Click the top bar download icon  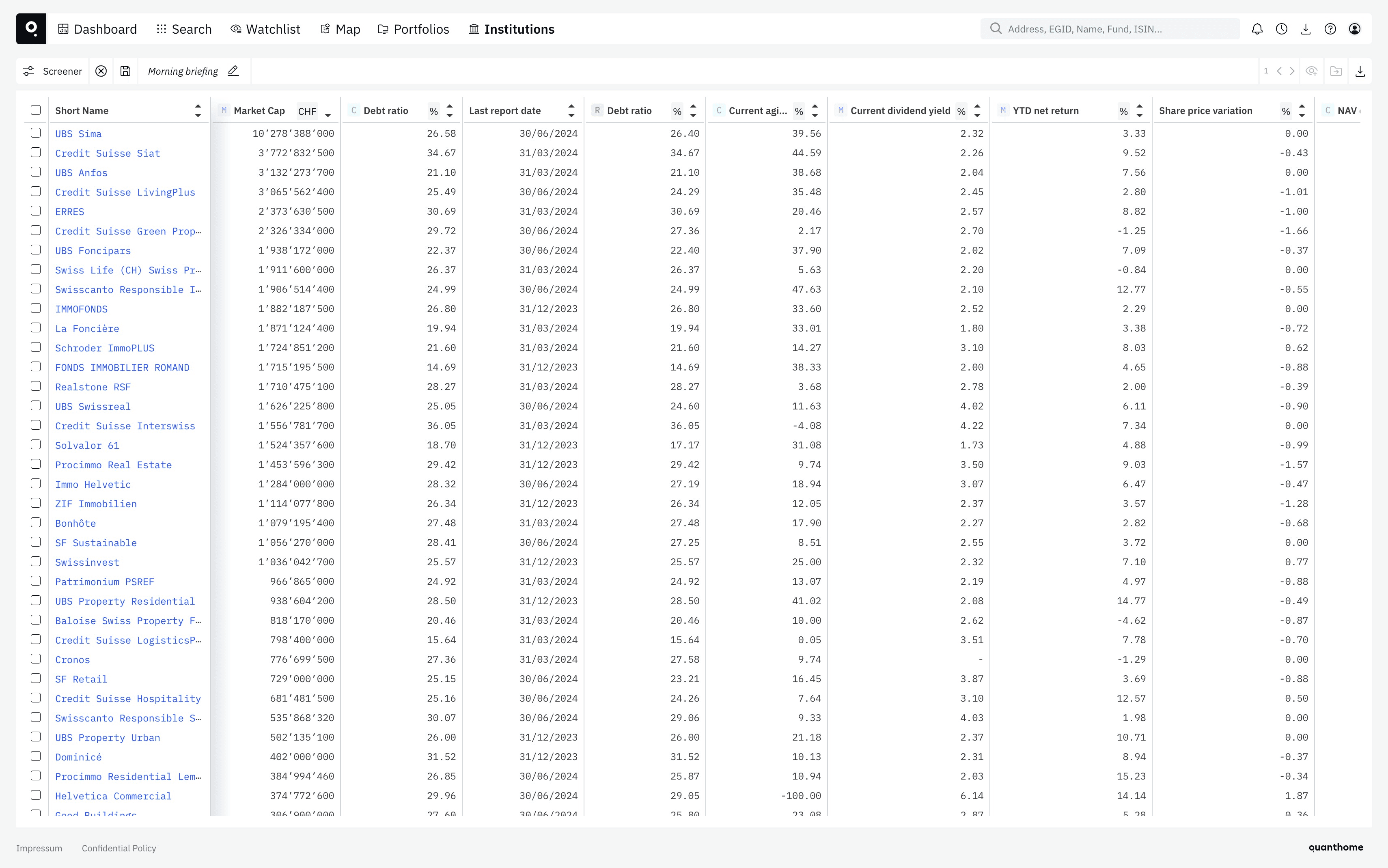[x=1305, y=29]
